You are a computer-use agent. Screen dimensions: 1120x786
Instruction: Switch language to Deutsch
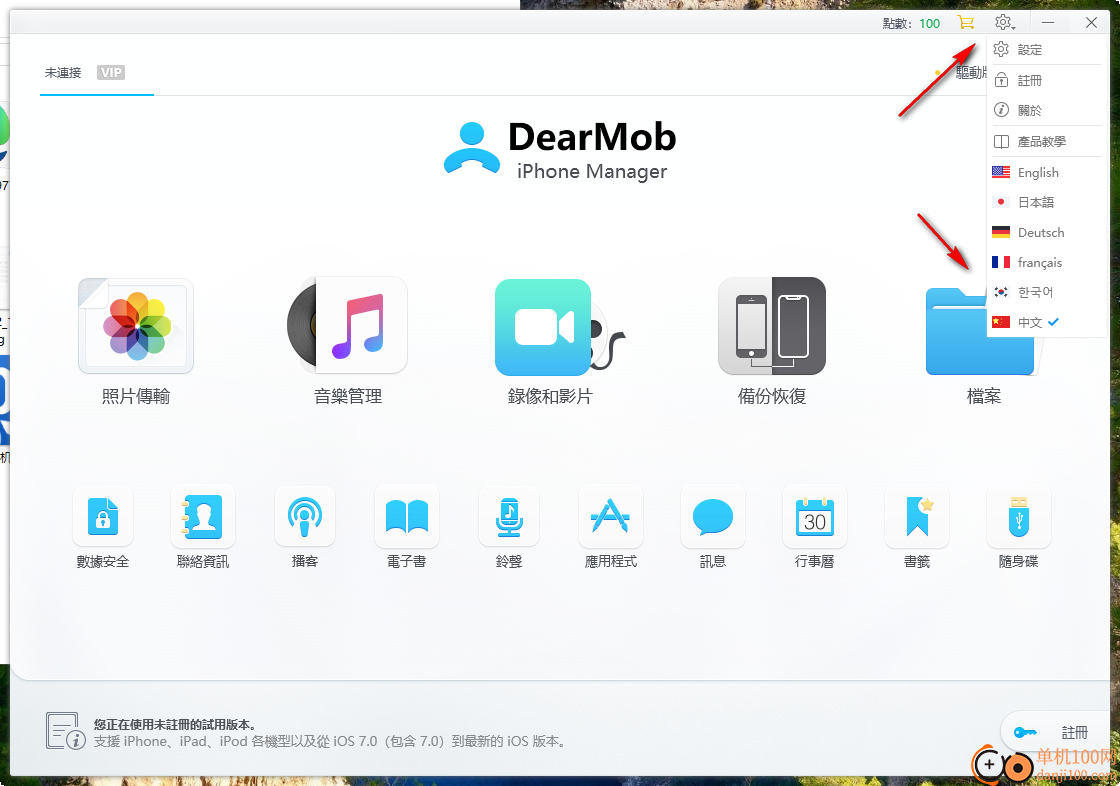click(x=1046, y=232)
